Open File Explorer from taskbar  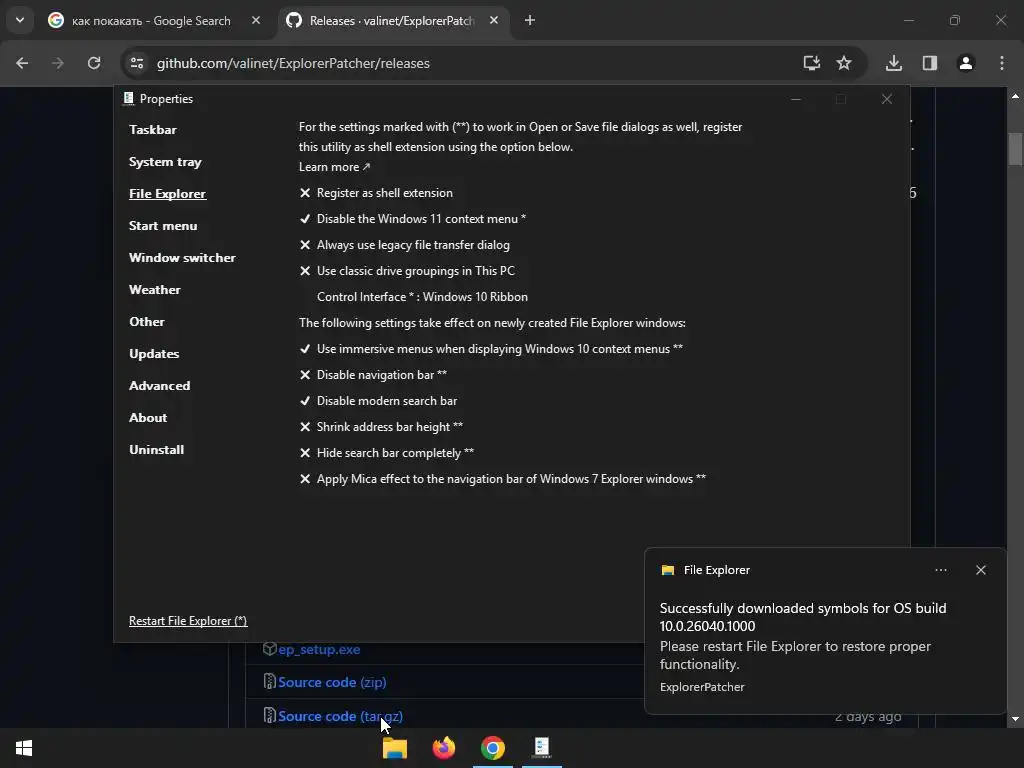click(394, 748)
